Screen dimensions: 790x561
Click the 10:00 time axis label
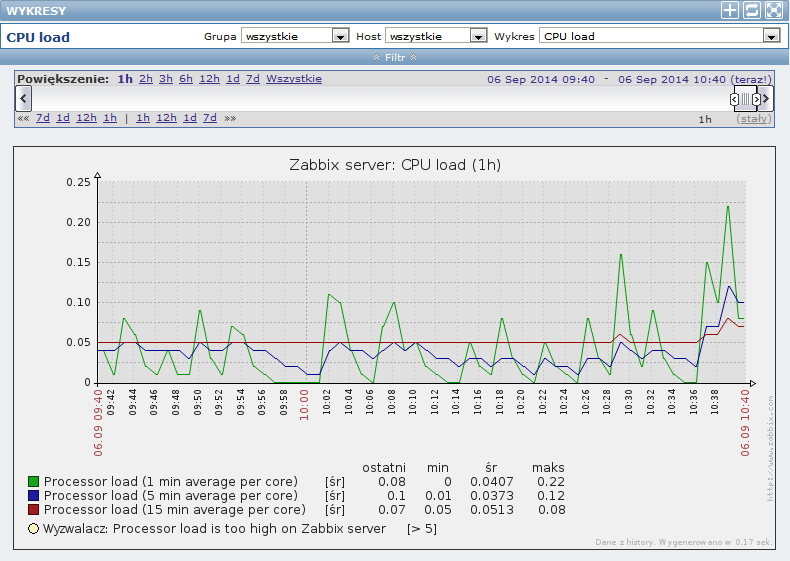point(304,404)
